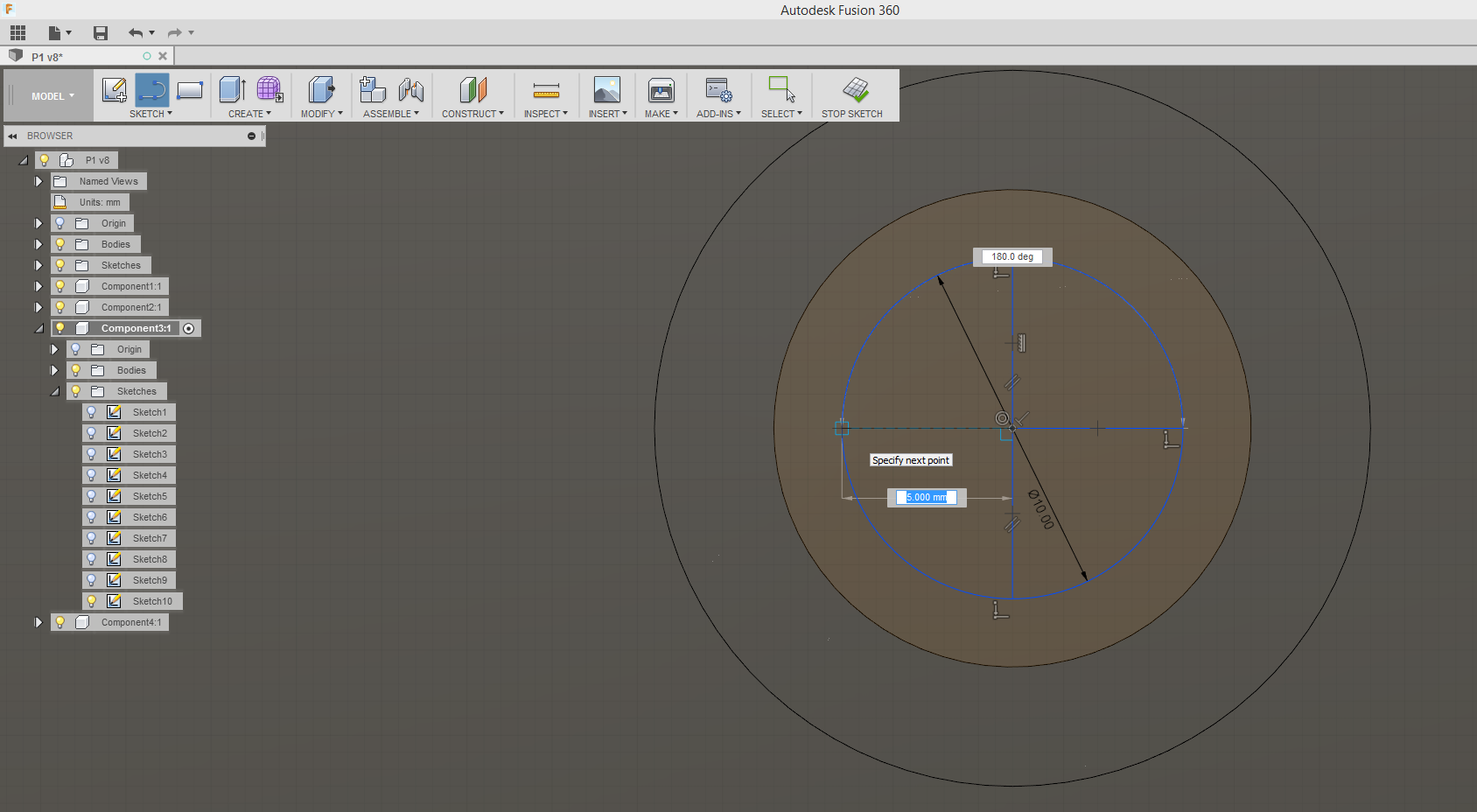
Task: Click the 5.000 mm length input field
Action: [927, 497]
